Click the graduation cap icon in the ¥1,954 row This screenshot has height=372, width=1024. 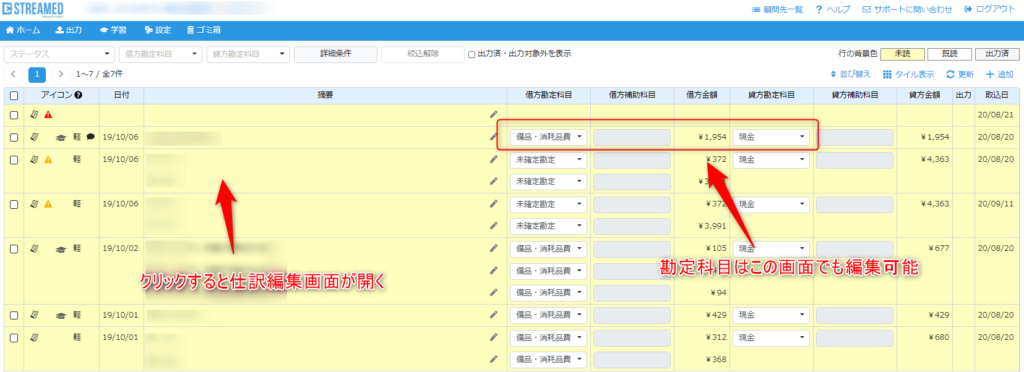coord(60,138)
